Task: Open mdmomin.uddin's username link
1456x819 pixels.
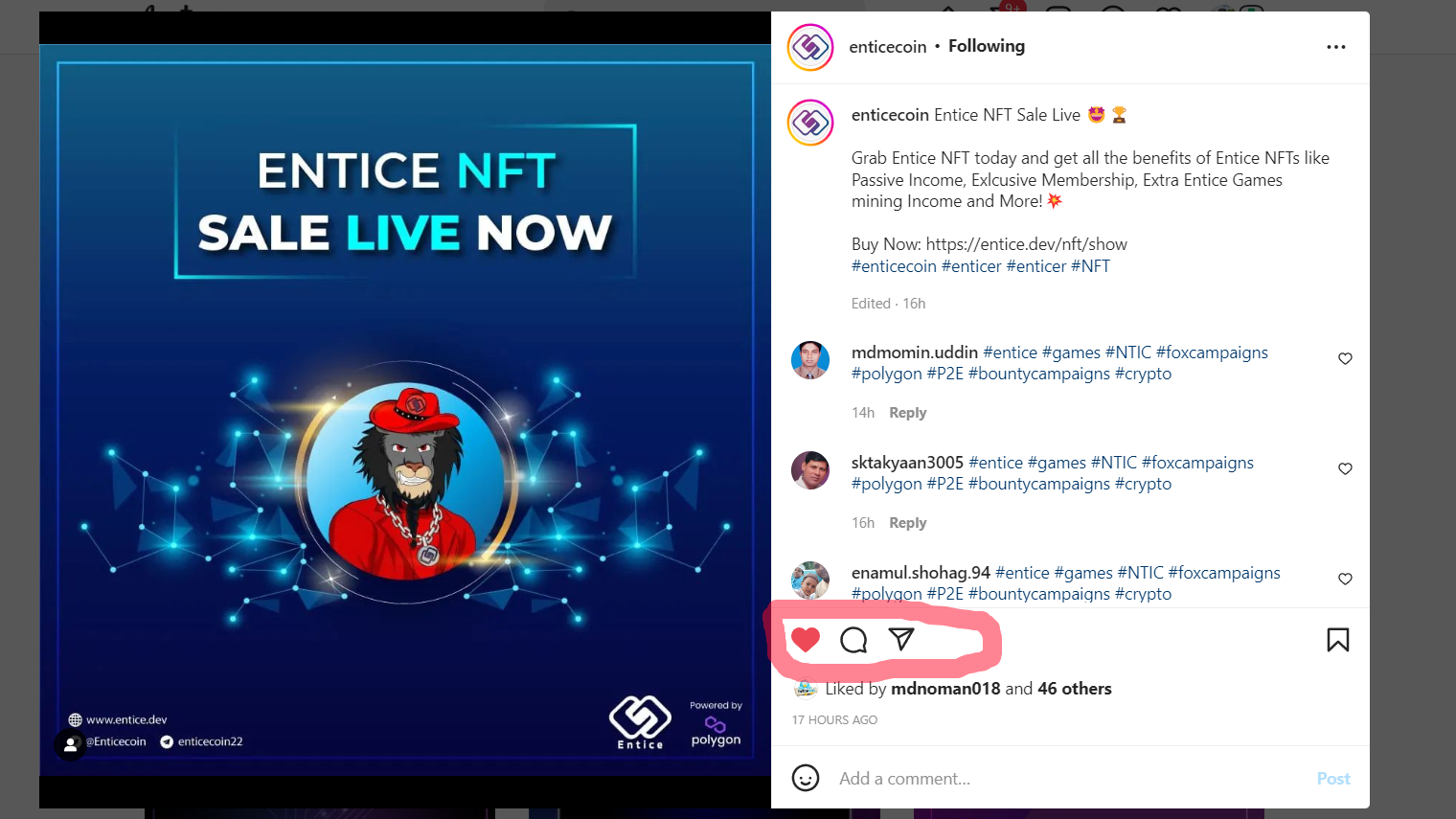Action: [915, 353]
